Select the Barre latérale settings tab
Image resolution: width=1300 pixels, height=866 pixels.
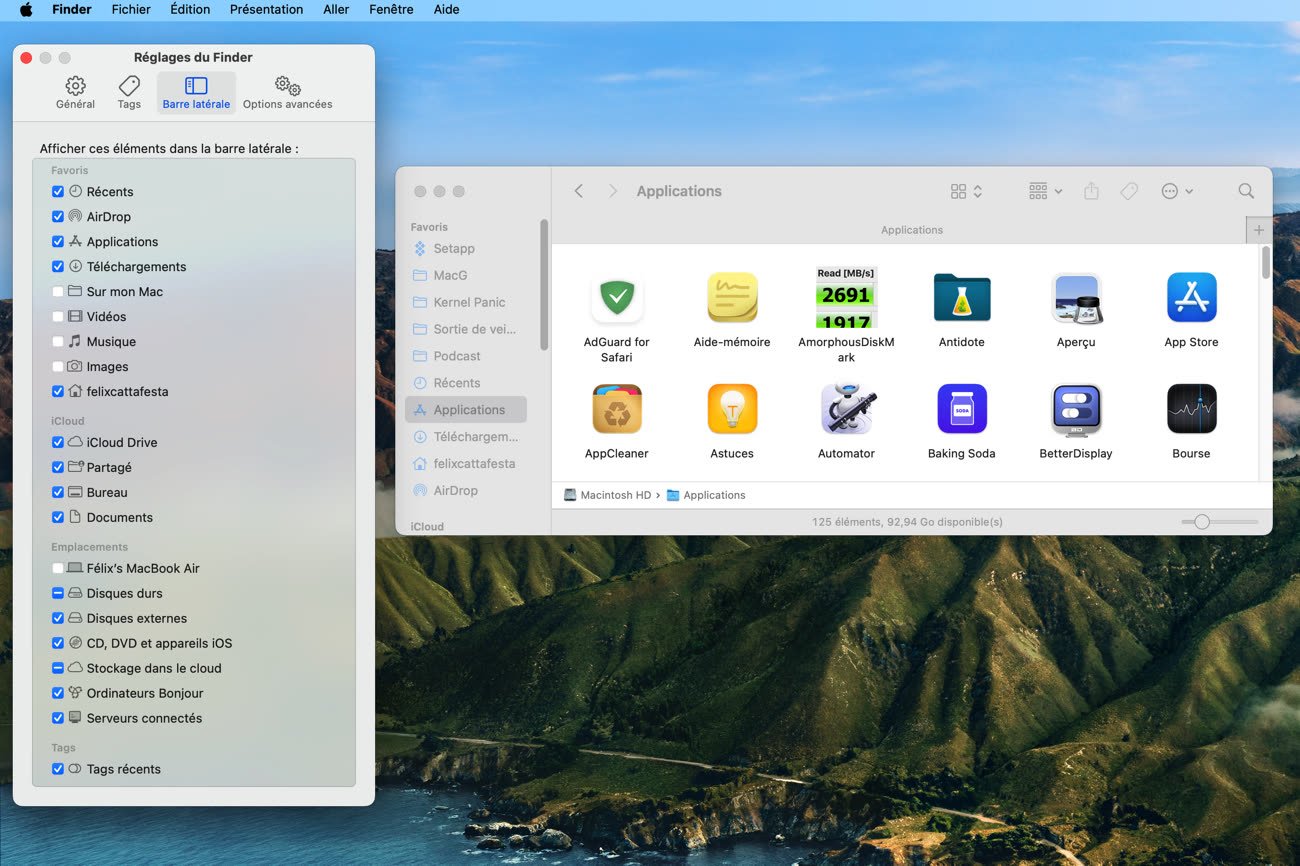196,92
